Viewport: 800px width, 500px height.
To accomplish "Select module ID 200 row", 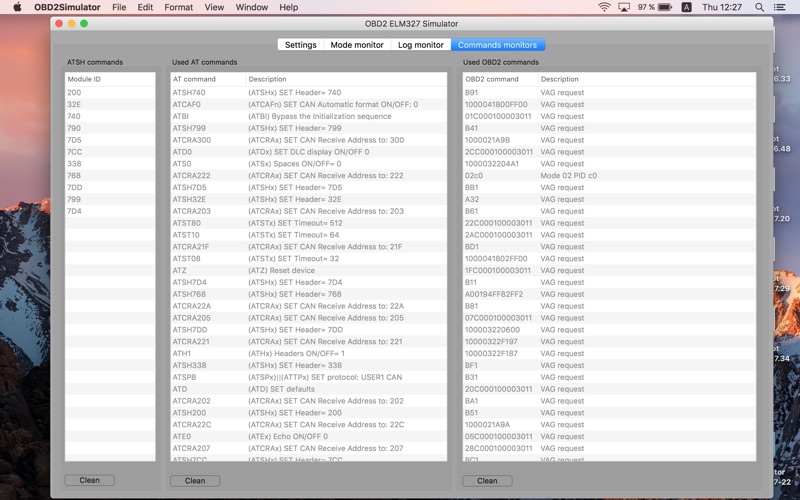I will tap(110, 92).
